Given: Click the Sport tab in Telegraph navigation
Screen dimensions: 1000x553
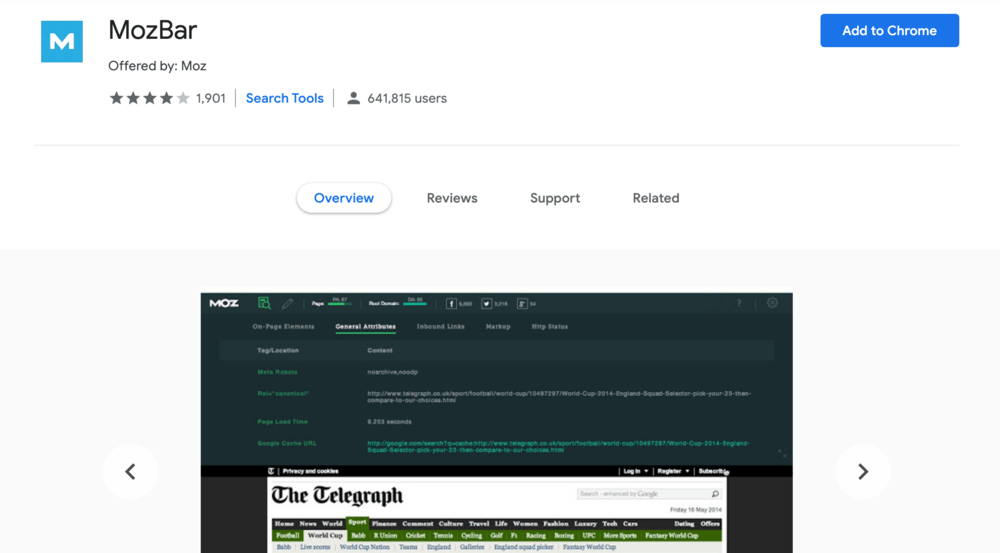Looking at the screenshot, I should coord(357,522).
